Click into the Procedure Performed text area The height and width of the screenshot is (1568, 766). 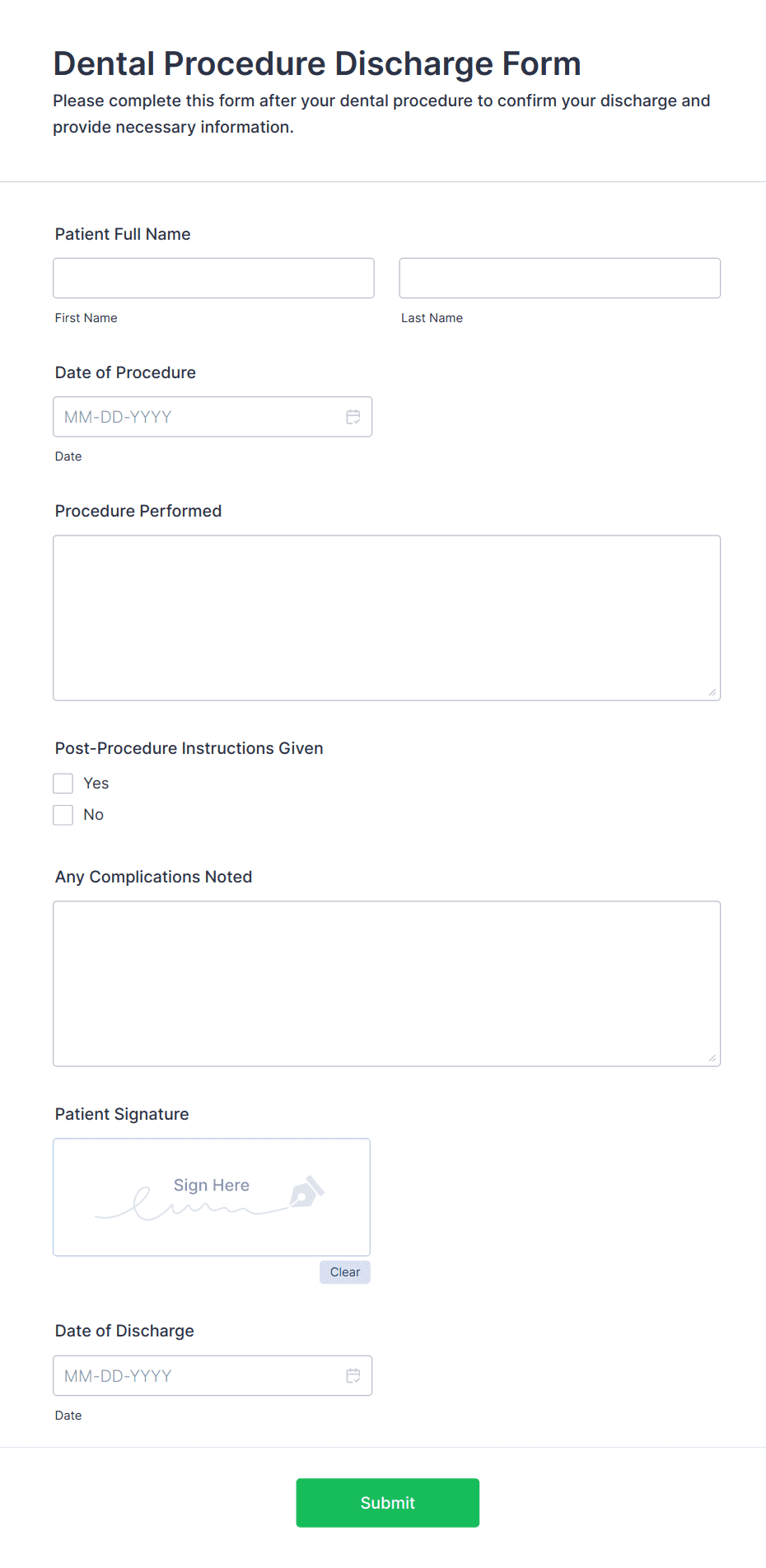pyautogui.click(x=386, y=618)
